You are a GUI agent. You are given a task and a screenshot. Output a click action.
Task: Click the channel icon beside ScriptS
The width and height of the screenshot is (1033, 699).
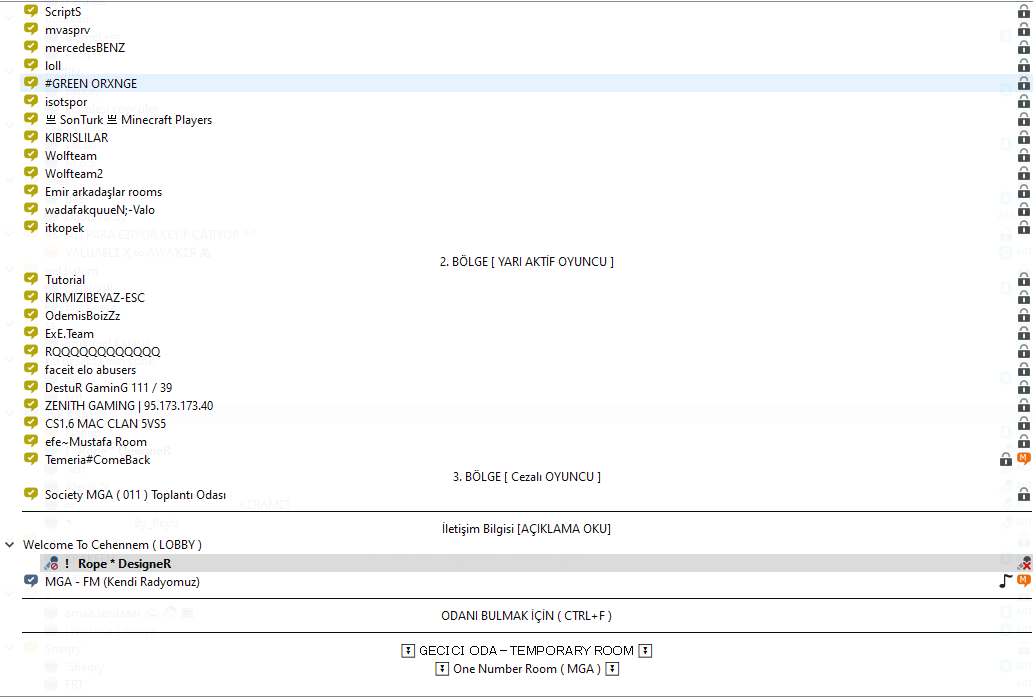click(31, 11)
